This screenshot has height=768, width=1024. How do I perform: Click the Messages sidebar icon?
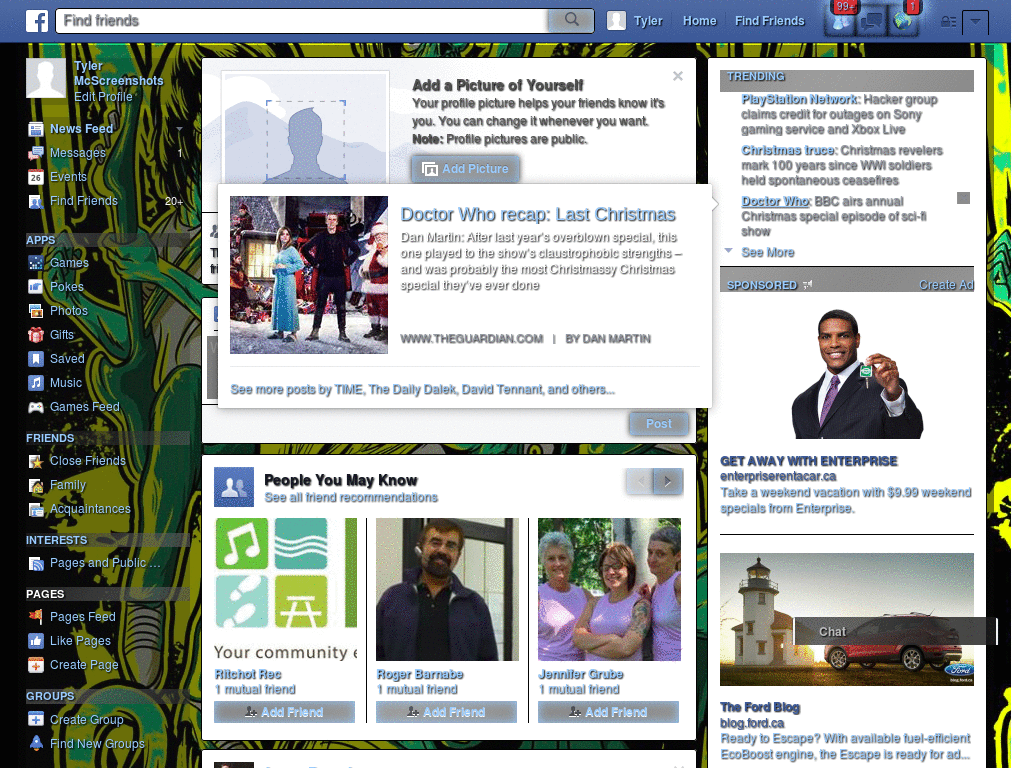(36, 153)
